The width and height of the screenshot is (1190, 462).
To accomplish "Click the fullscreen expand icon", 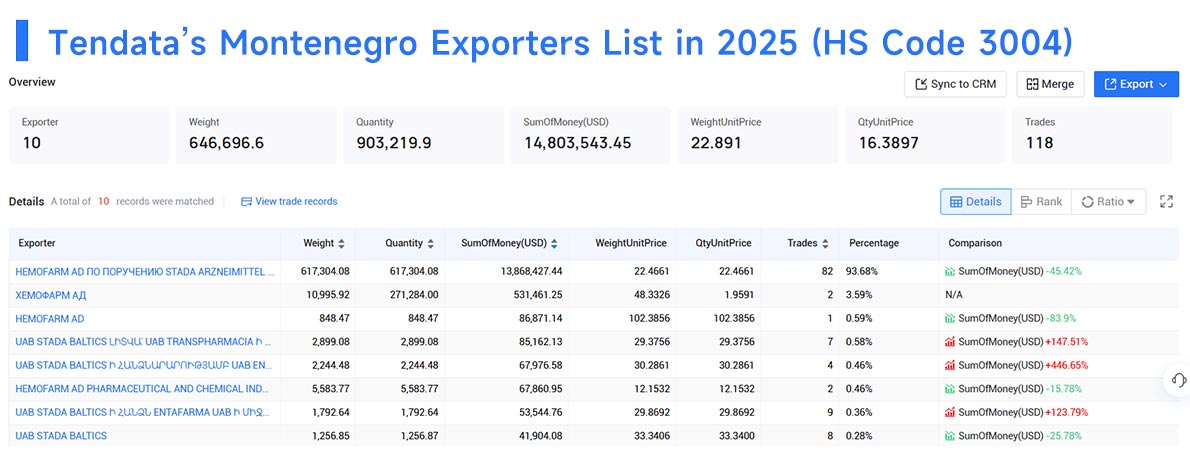I will (1166, 202).
